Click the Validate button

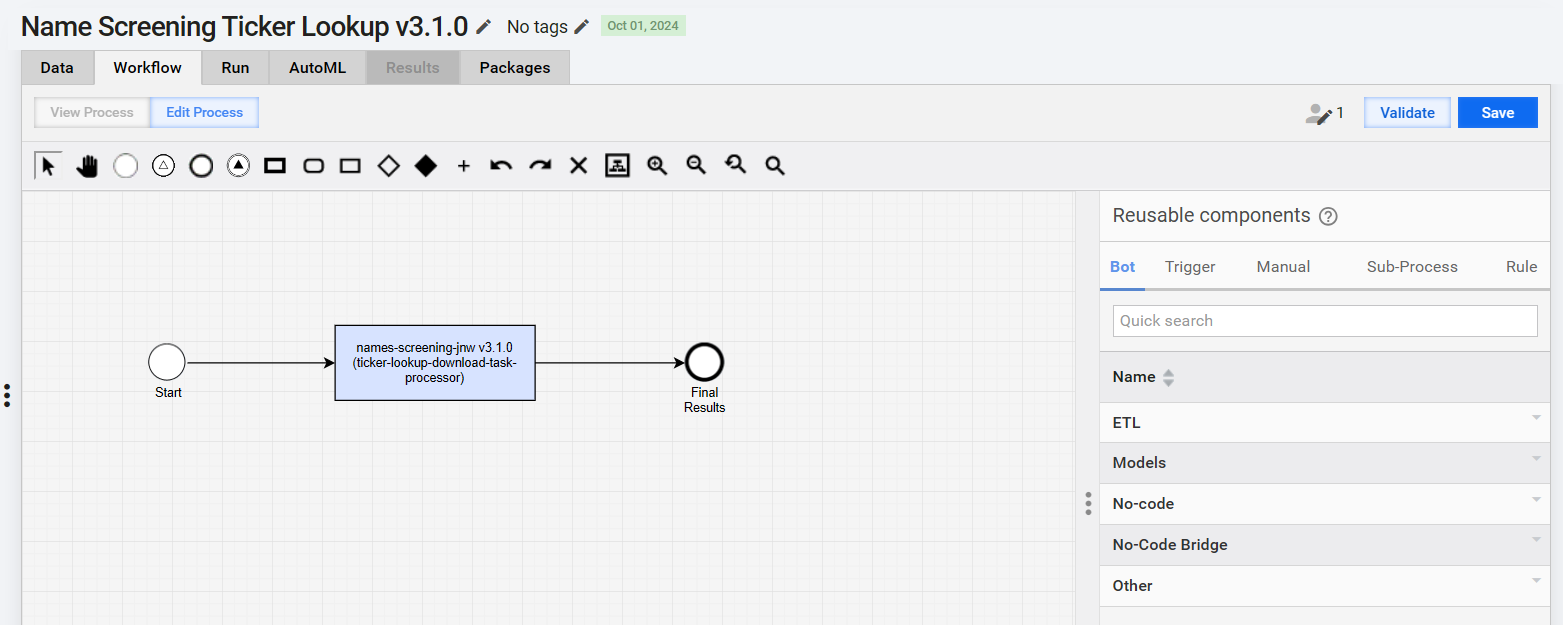click(x=1407, y=113)
